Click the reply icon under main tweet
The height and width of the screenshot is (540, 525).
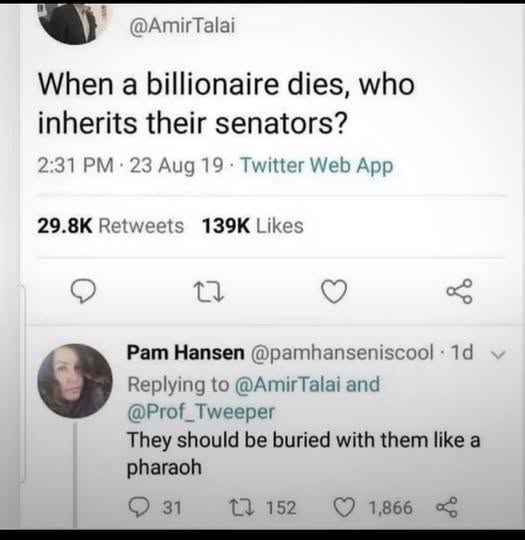83,291
